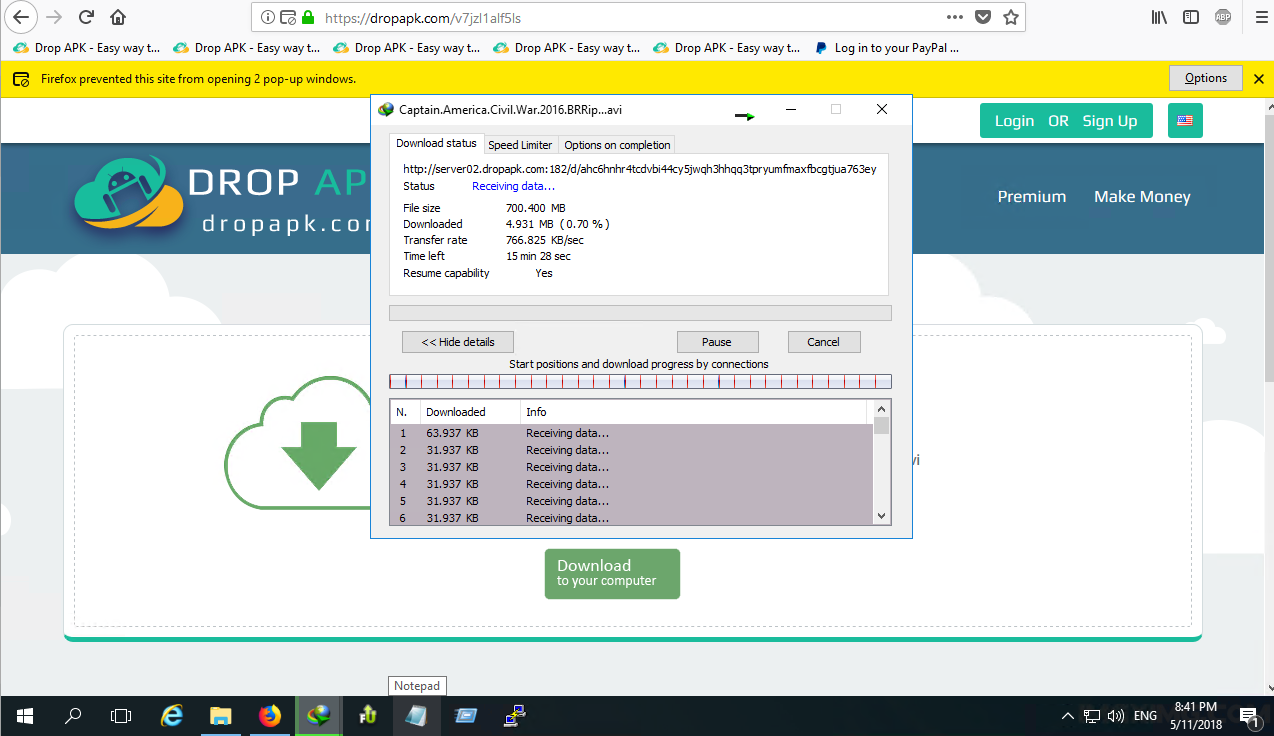Click the server02.dropapk.com download URL text

(x=640, y=169)
